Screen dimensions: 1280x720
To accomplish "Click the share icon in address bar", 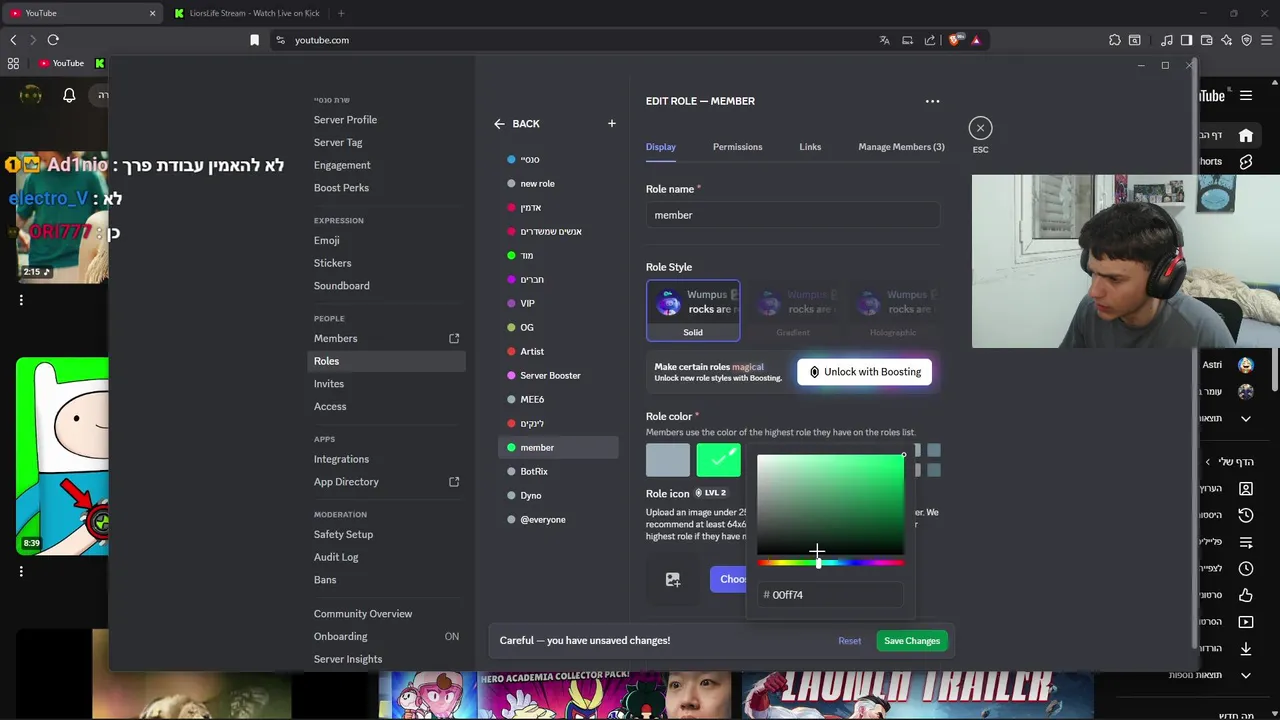I will (930, 40).
